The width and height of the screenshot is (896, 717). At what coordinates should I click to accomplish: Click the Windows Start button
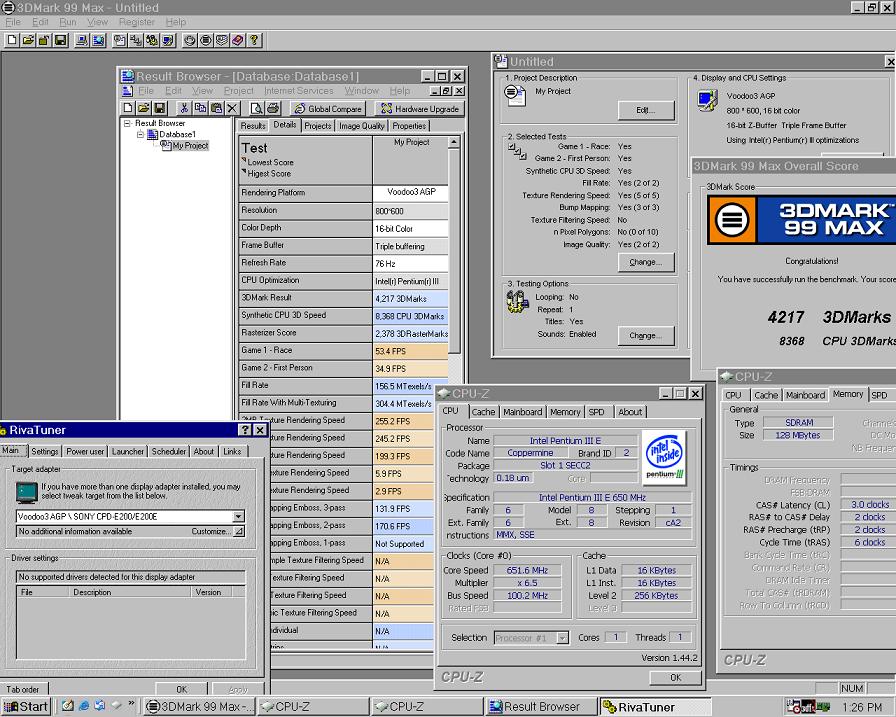(26, 707)
